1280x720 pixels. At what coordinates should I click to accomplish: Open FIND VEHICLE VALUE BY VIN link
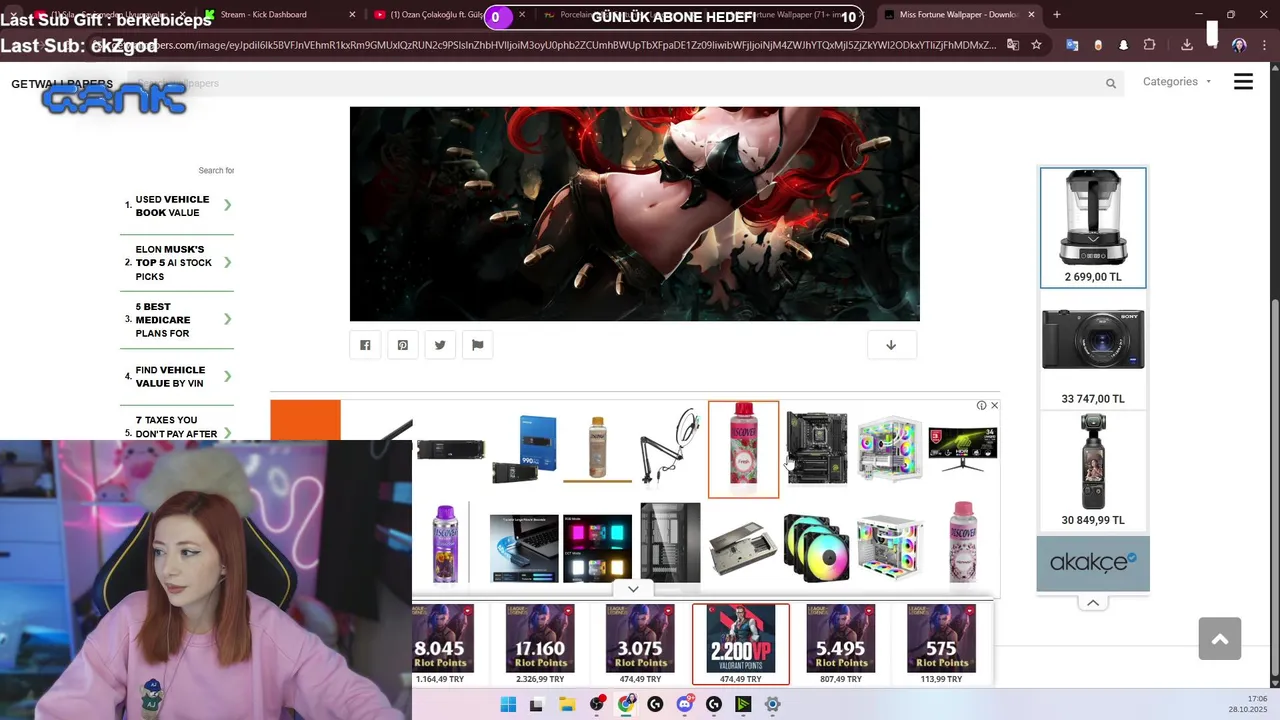pyautogui.click(x=170, y=377)
